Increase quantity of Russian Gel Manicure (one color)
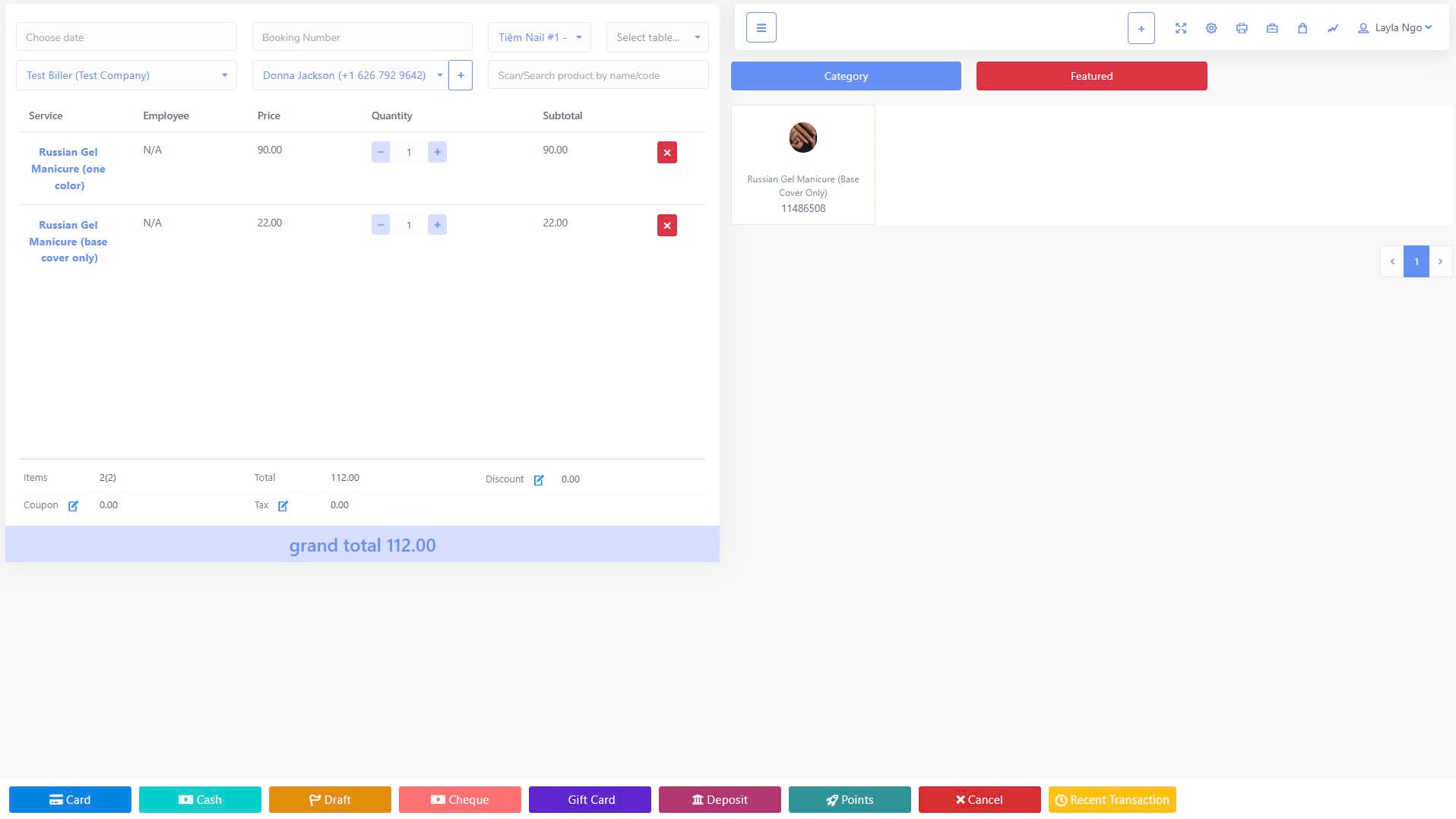 coord(437,152)
